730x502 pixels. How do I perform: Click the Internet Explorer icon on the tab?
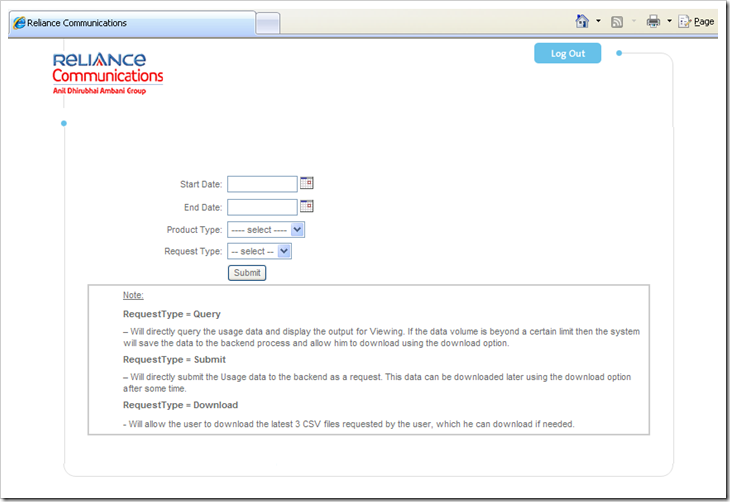[19, 23]
